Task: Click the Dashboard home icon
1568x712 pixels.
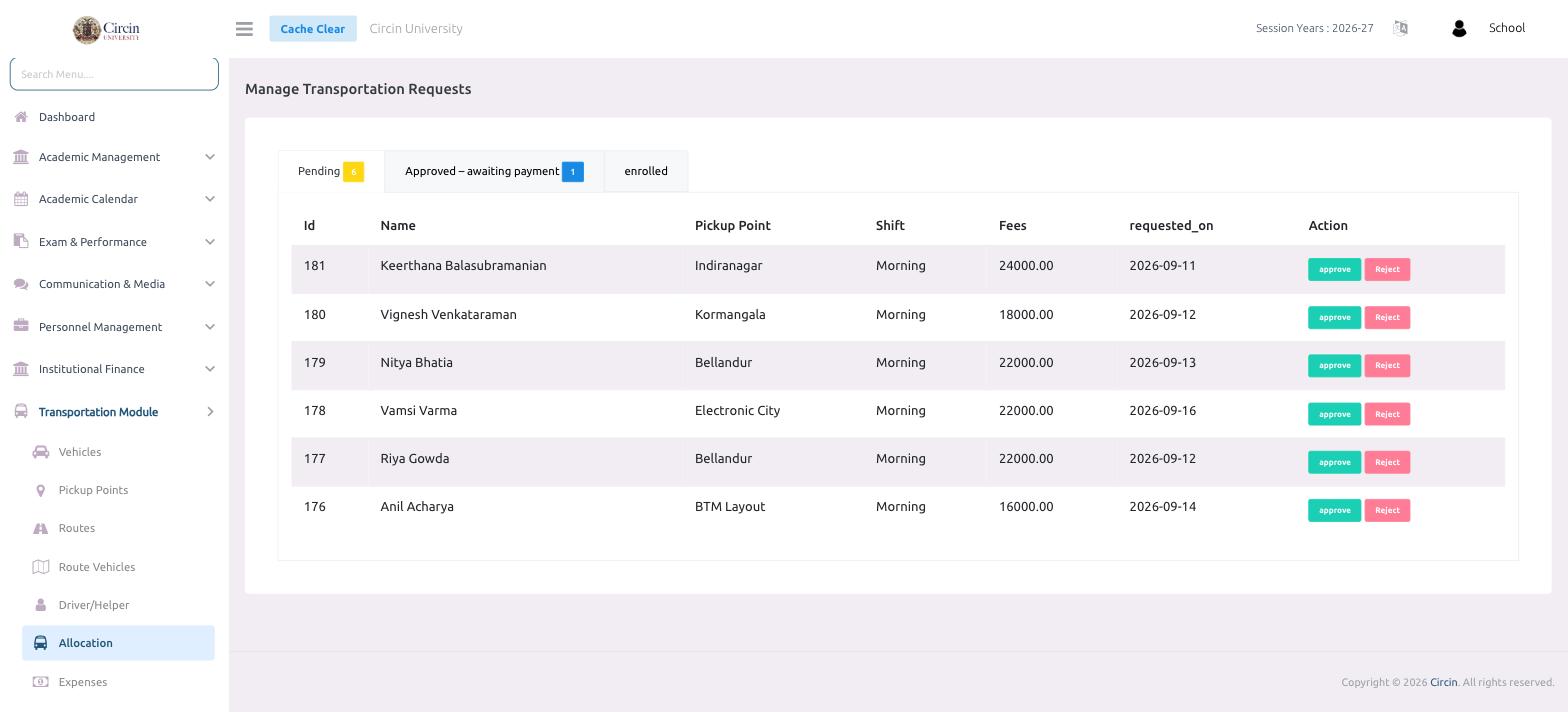Action: tap(21, 117)
